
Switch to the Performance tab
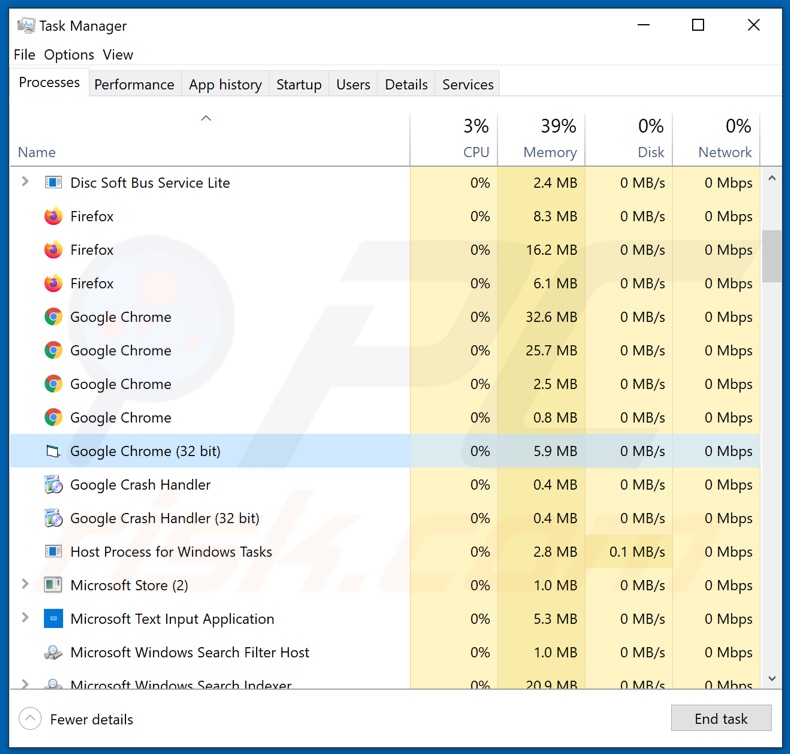click(134, 84)
